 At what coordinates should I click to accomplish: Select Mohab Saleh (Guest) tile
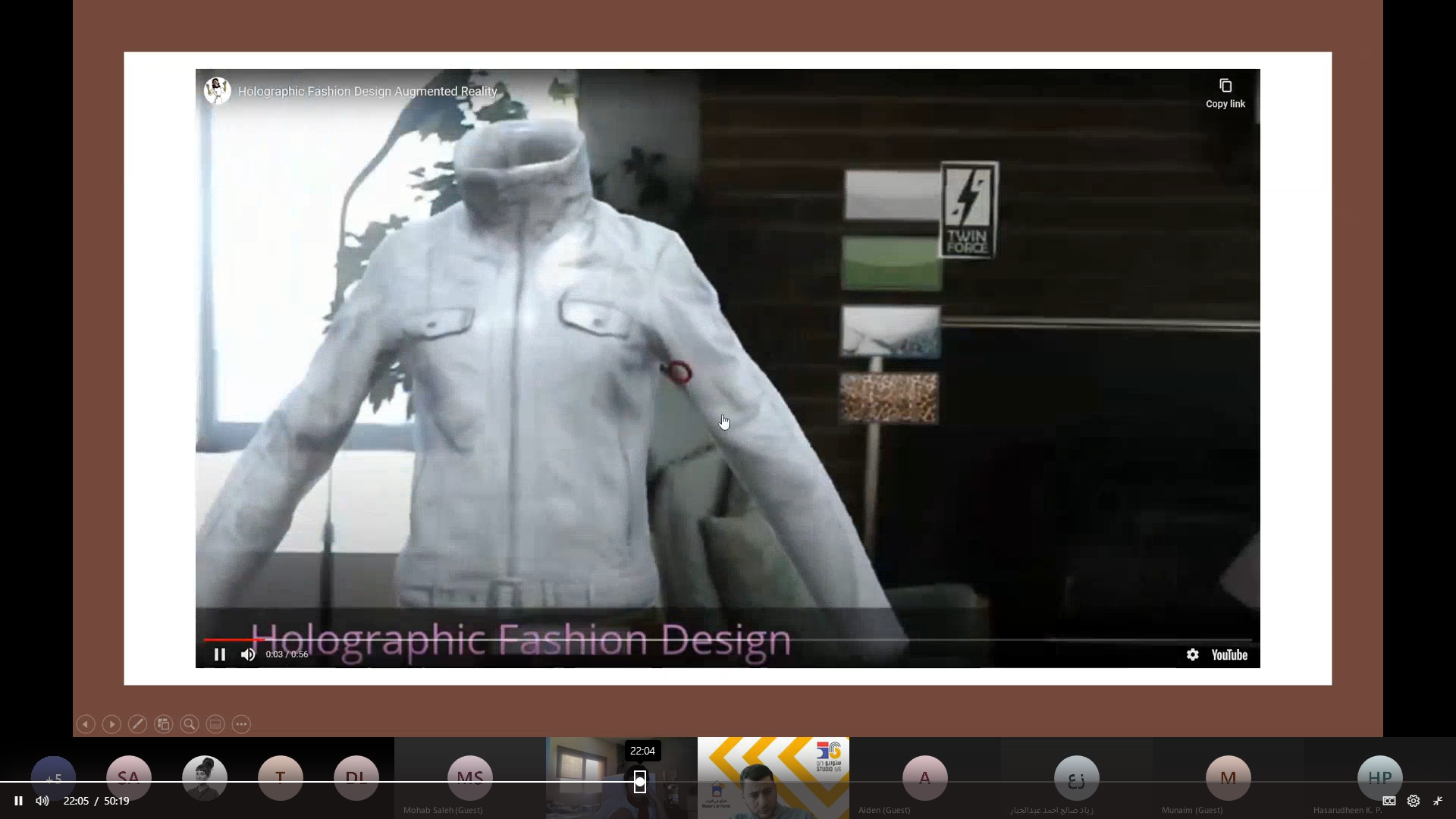[470, 778]
